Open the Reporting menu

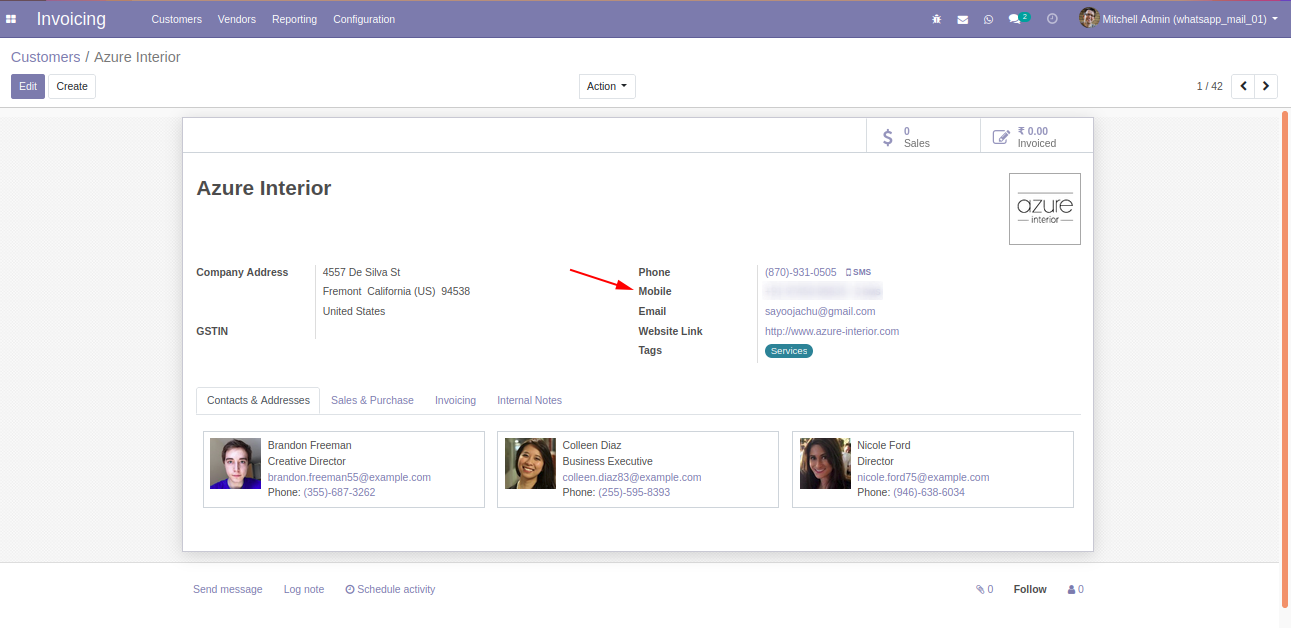click(x=294, y=19)
